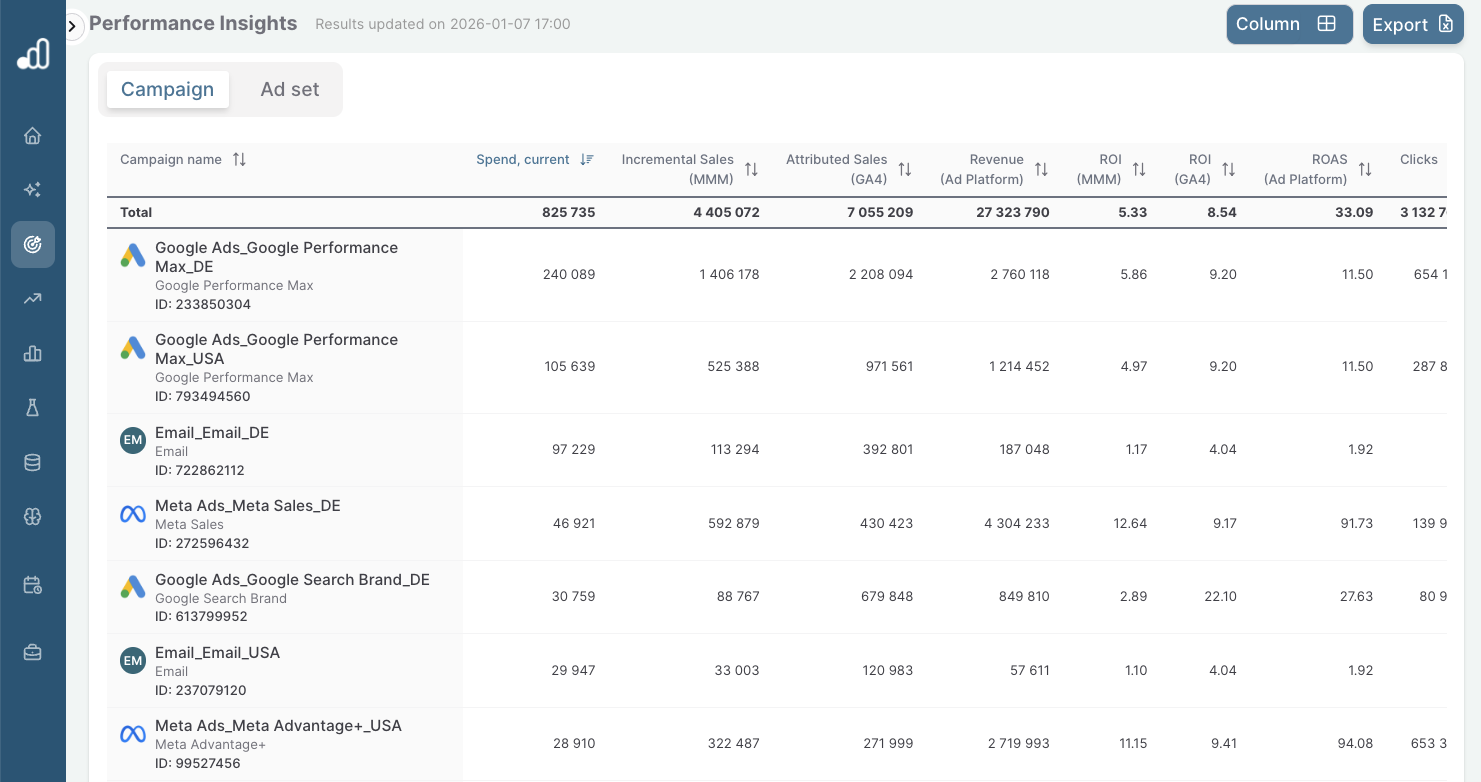Viewport: 1481px width, 782px height.
Task: Toggle sort on Spend, current column
Action: pyautogui.click(x=587, y=160)
